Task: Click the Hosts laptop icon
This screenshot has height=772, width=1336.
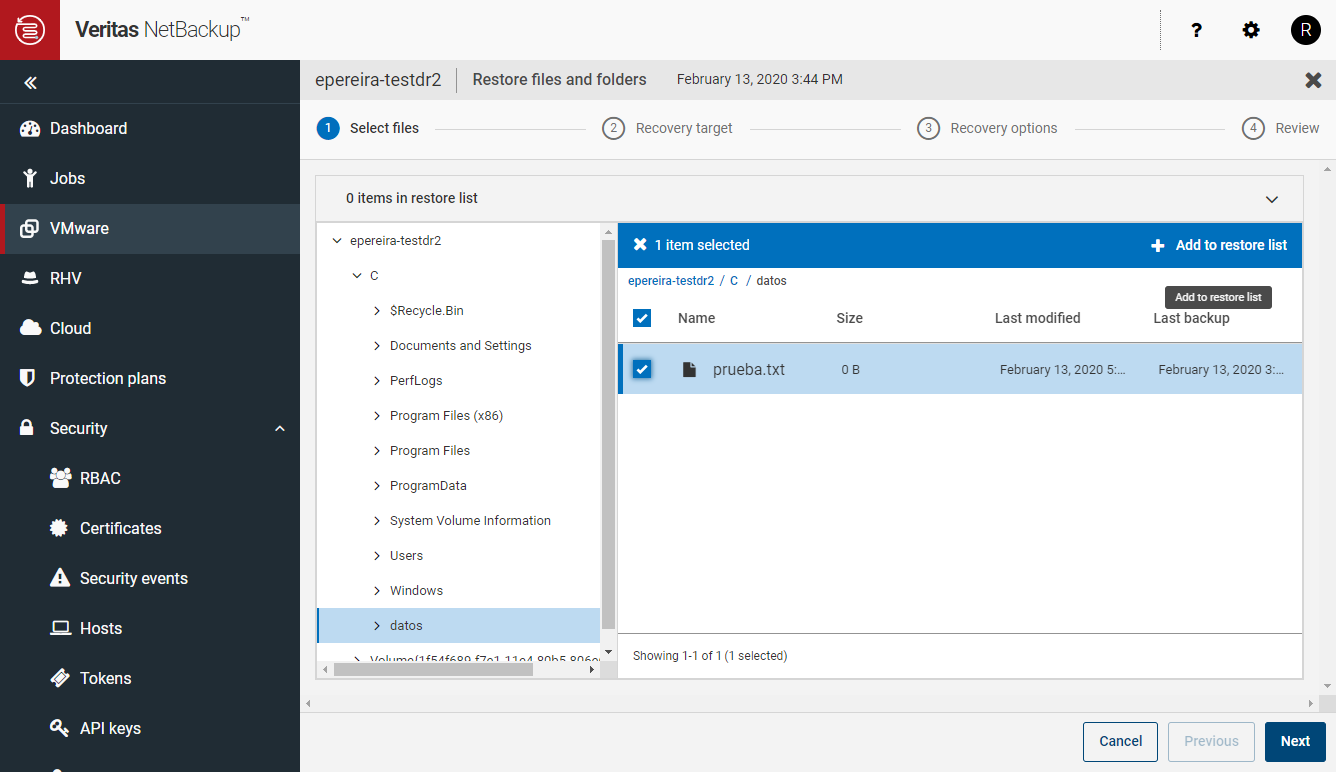Action: tap(60, 628)
